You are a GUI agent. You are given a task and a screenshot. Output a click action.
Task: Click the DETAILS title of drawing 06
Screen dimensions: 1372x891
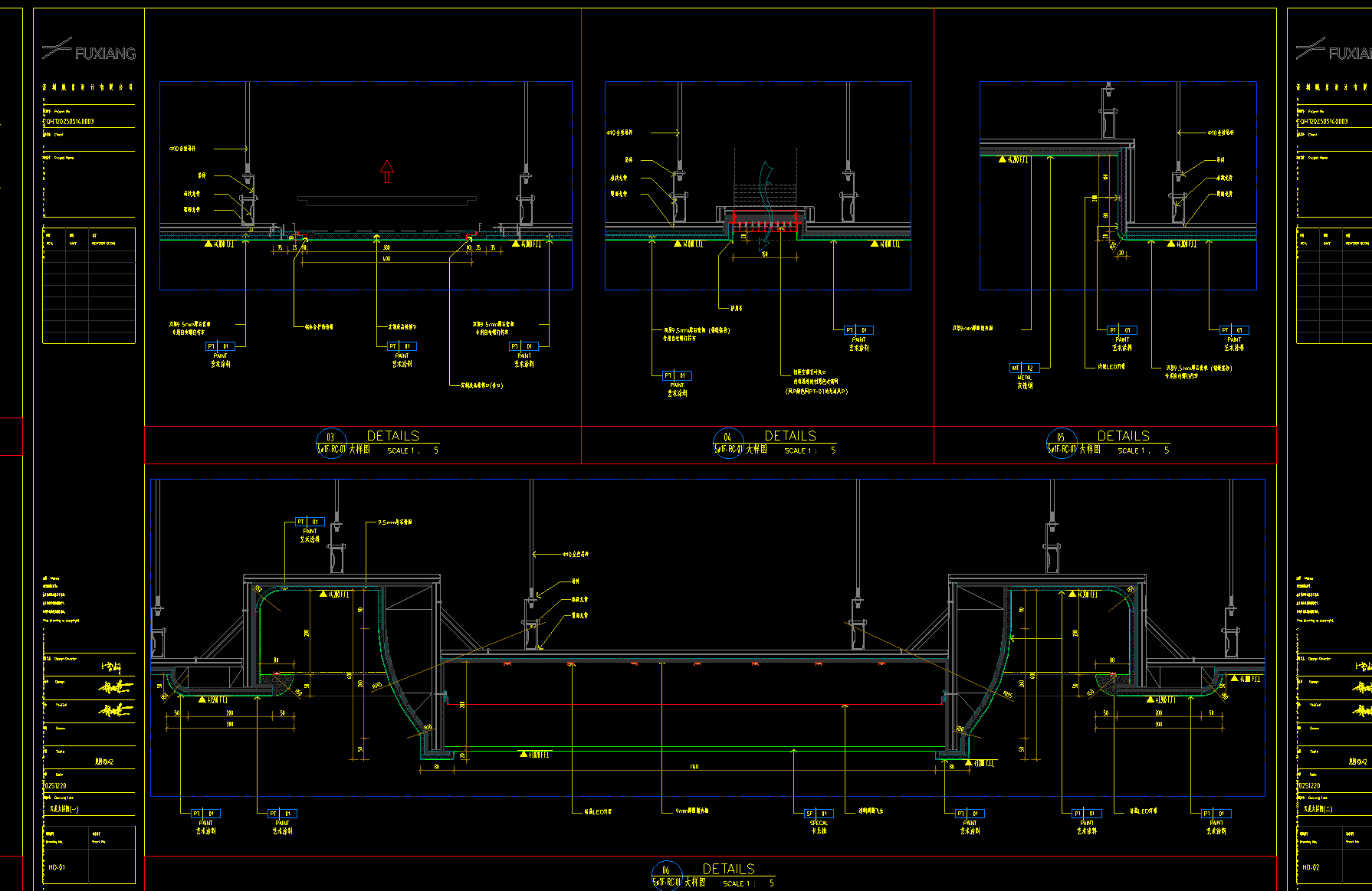click(x=729, y=869)
